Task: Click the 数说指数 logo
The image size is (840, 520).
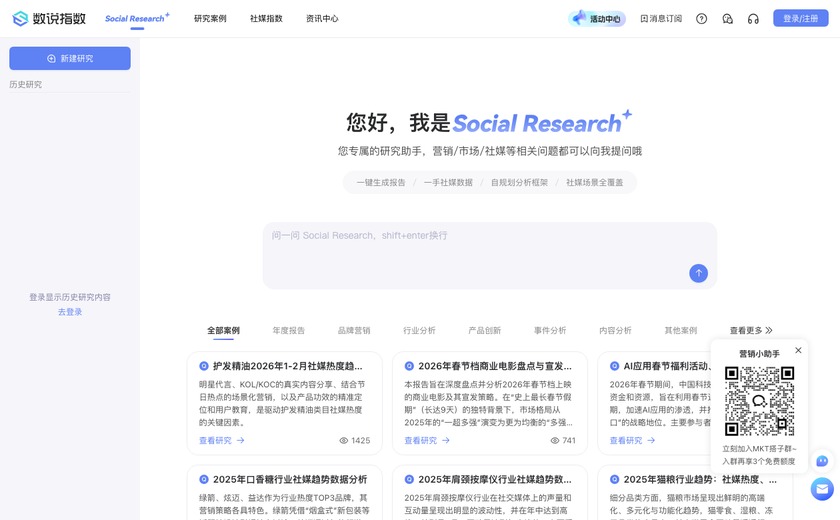Action: coord(49,18)
